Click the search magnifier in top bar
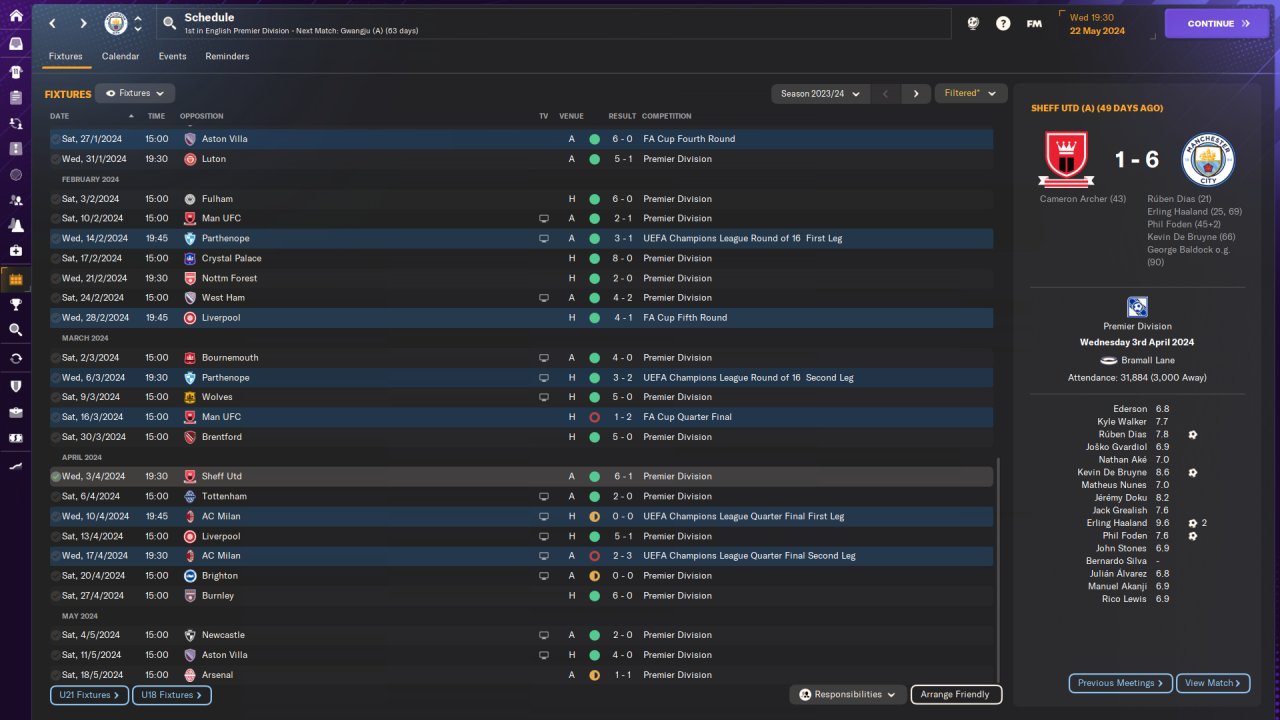1280x720 pixels. 170,23
